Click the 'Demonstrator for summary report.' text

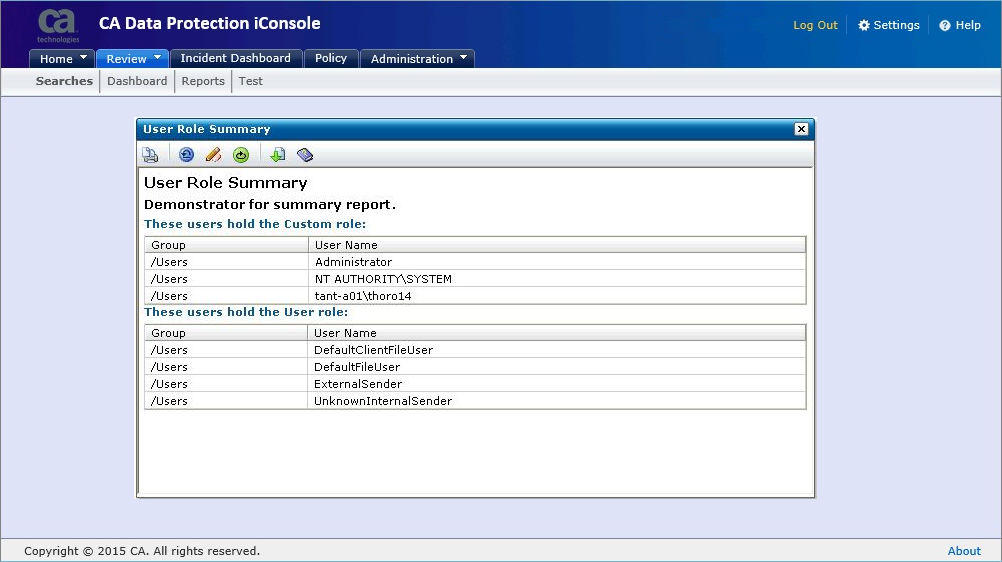270,205
